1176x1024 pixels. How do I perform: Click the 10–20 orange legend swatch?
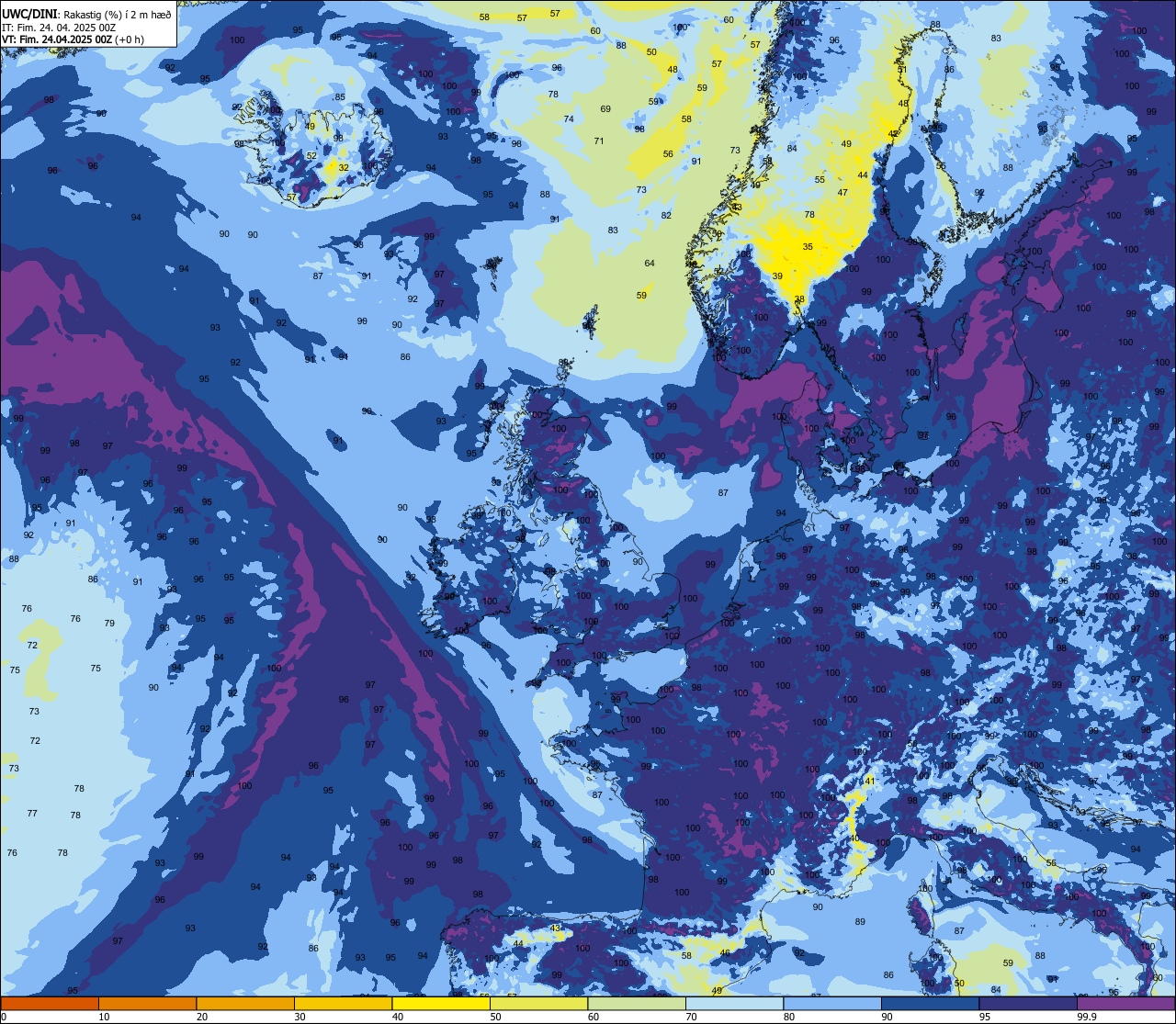[x=147, y=1003]
